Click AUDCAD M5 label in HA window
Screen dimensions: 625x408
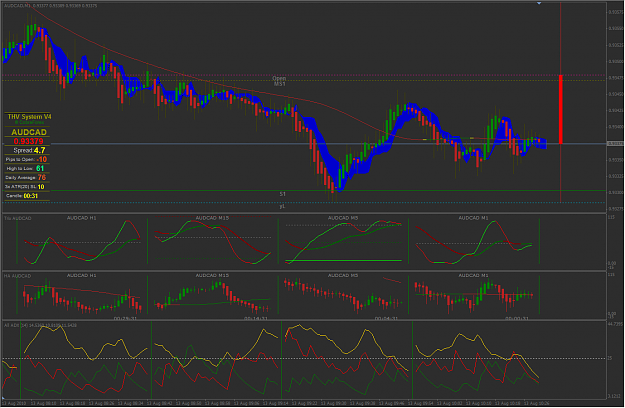pos(343,275)
